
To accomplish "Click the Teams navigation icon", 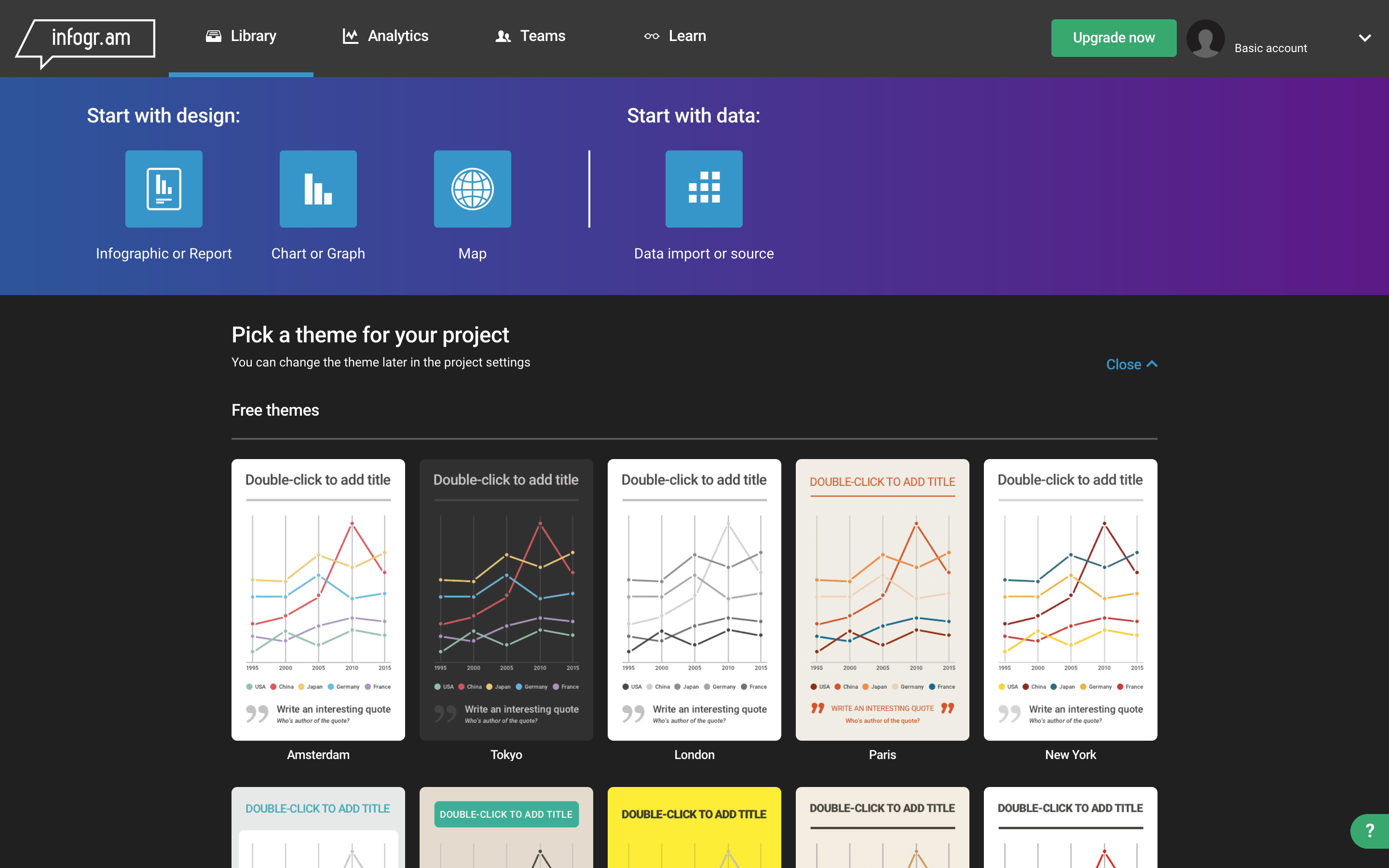I will click(503, 36).
